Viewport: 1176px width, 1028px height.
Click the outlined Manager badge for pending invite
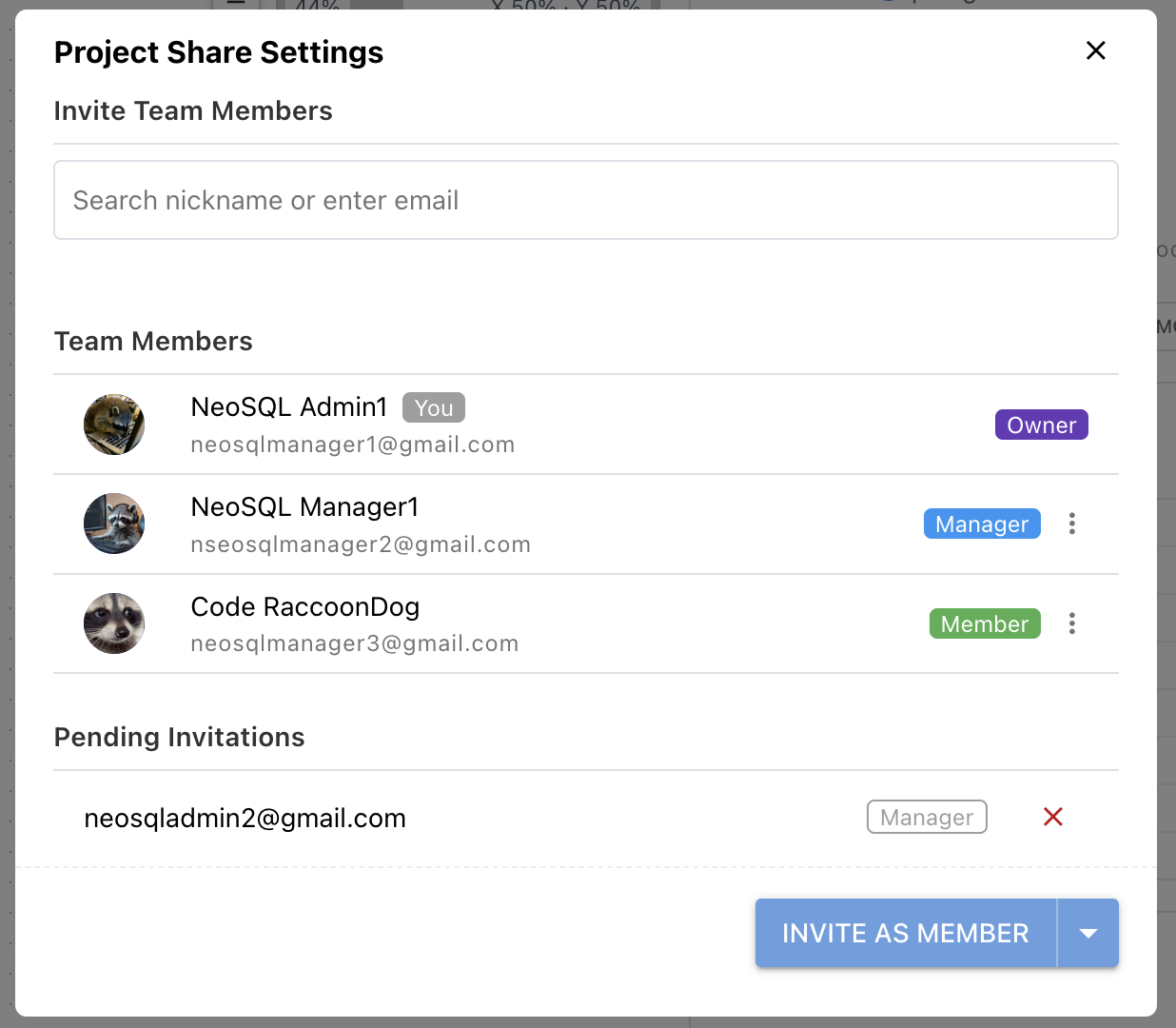point(927,817)
